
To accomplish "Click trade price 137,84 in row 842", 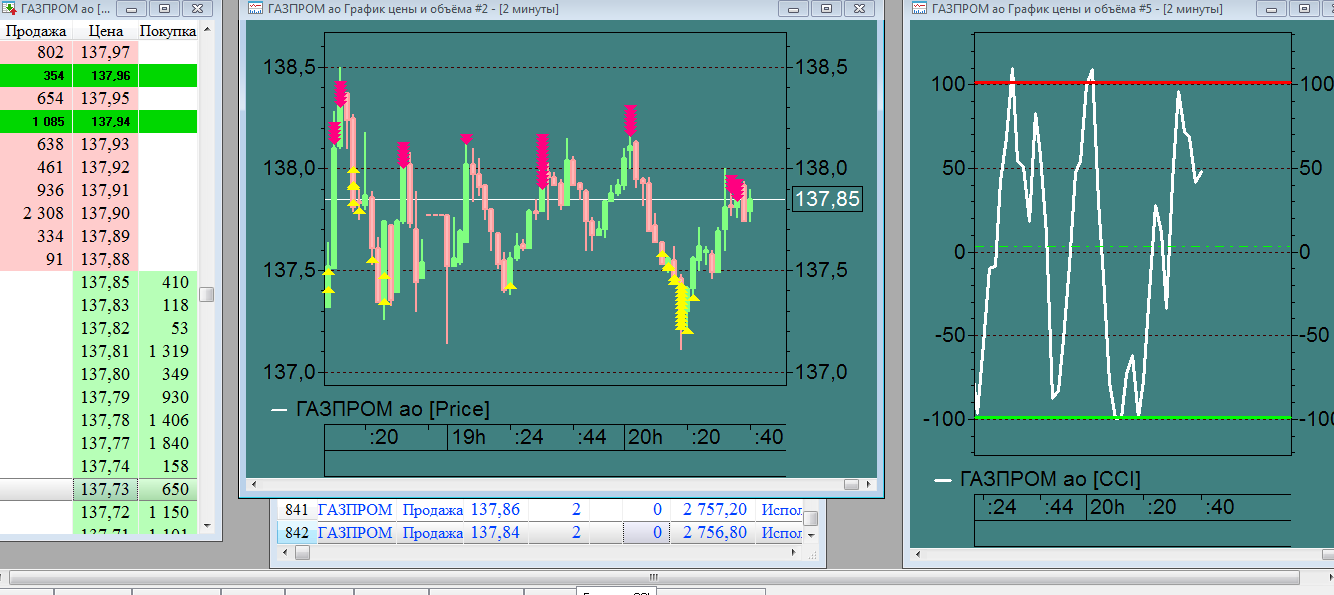I will pos(495,532).
